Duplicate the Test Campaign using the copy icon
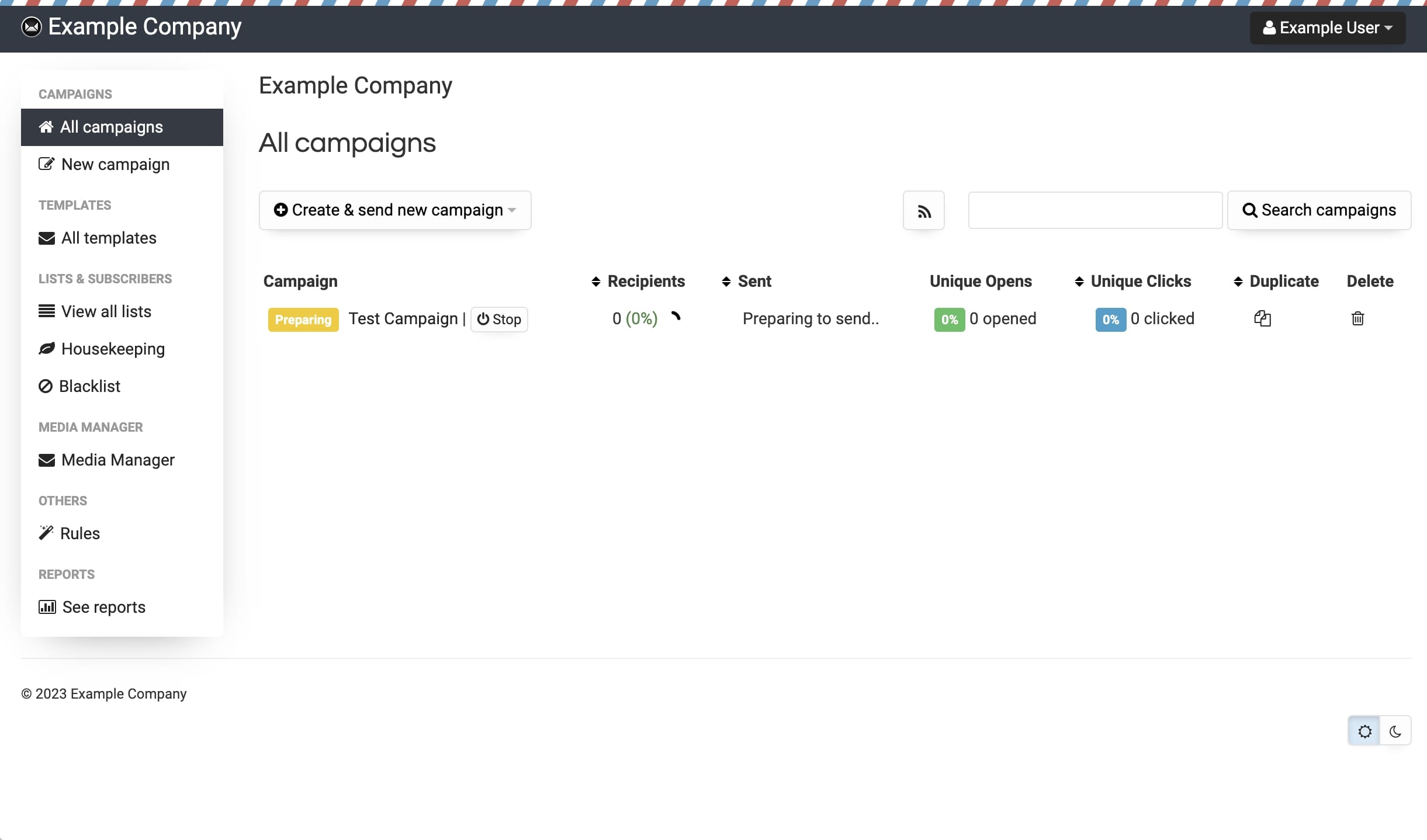 tap(1262, 318)
